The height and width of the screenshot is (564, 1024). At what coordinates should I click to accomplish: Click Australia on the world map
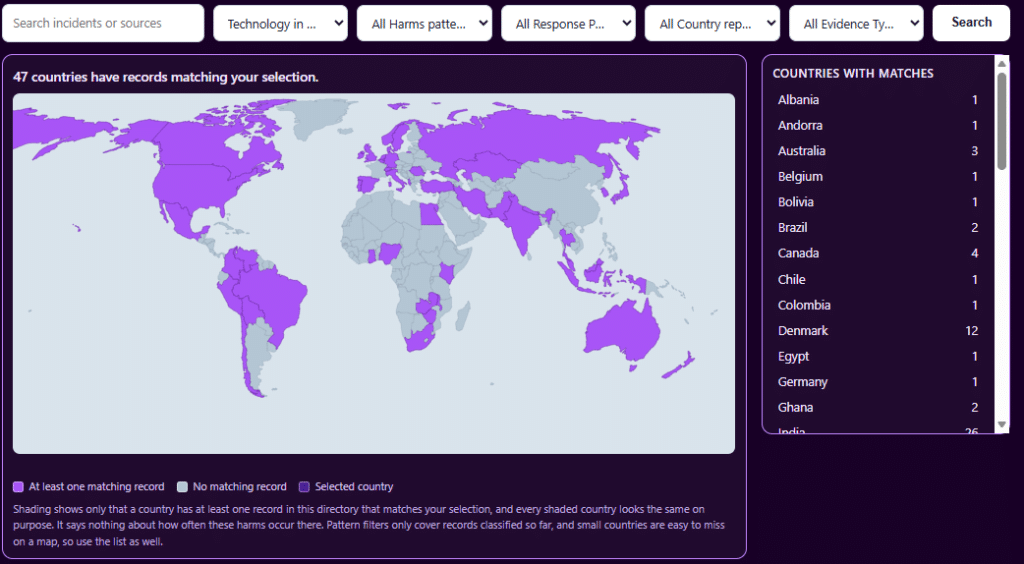tap(620, 333)
